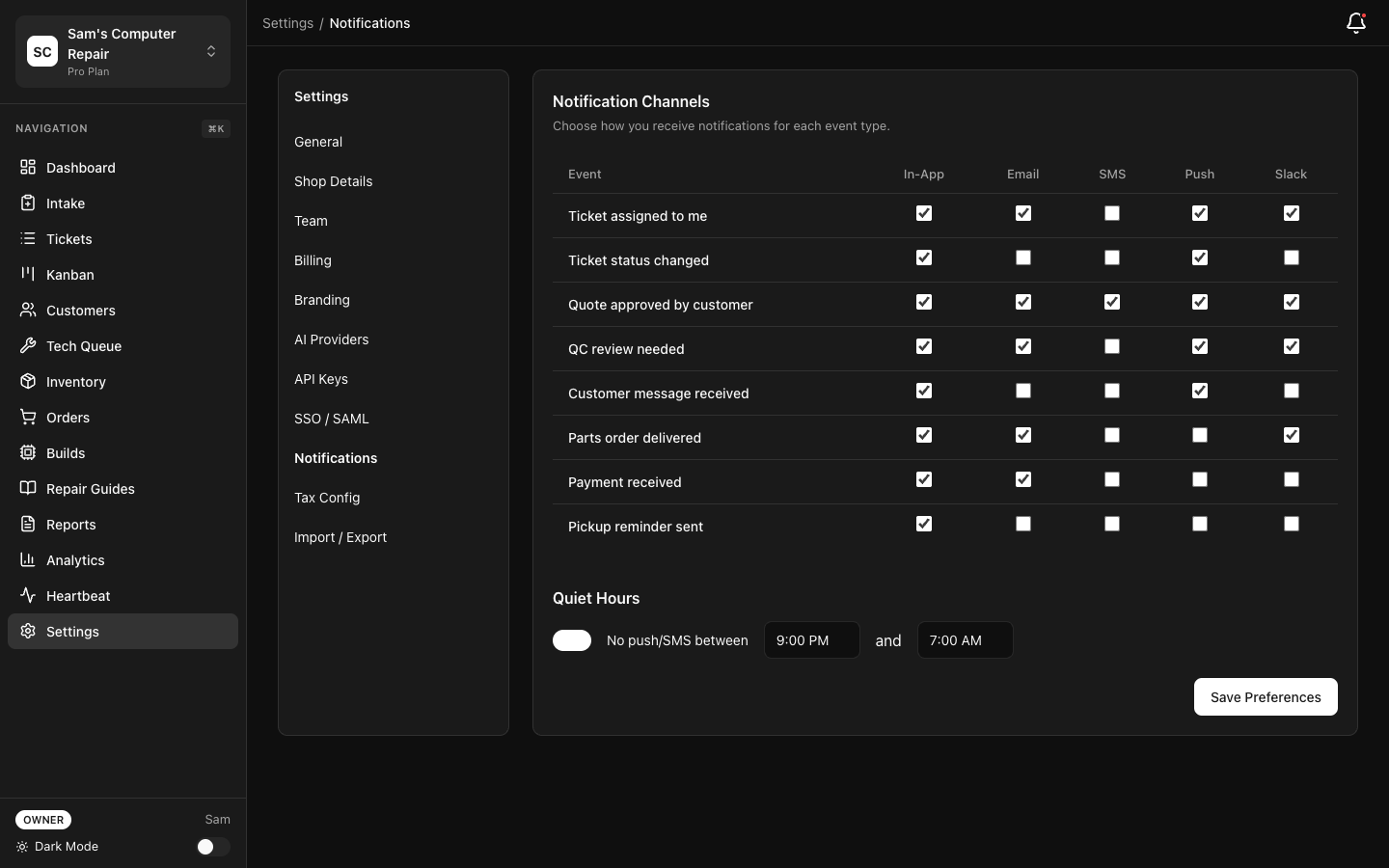Viewport: 1389px width, 868px height.
Task: Click the 9:00 PM quiet hours time field
Action: 811,640
